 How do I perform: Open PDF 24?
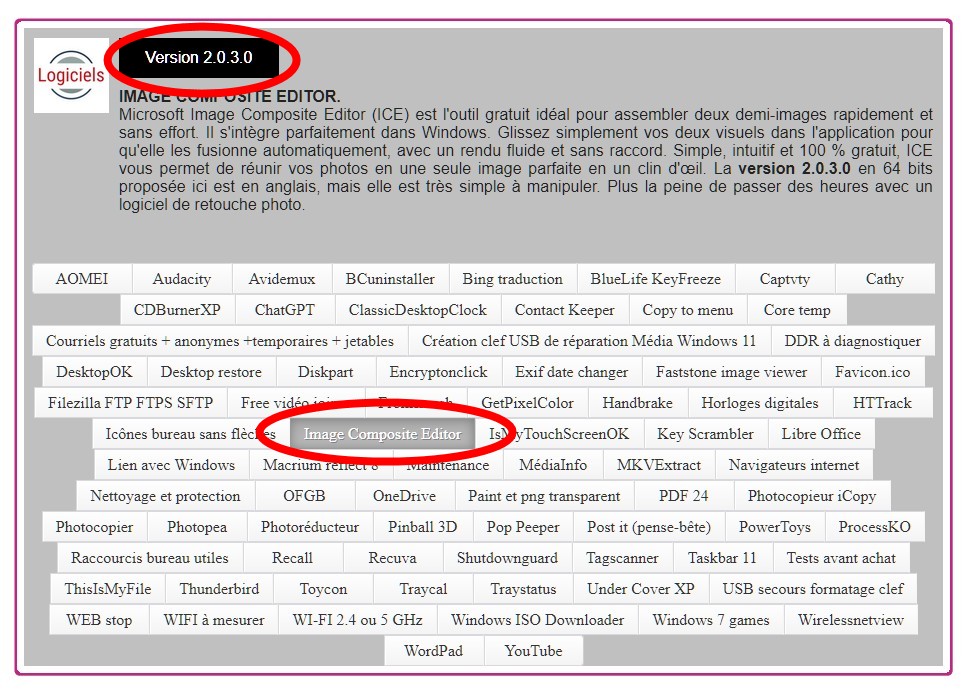coord(684,495)
